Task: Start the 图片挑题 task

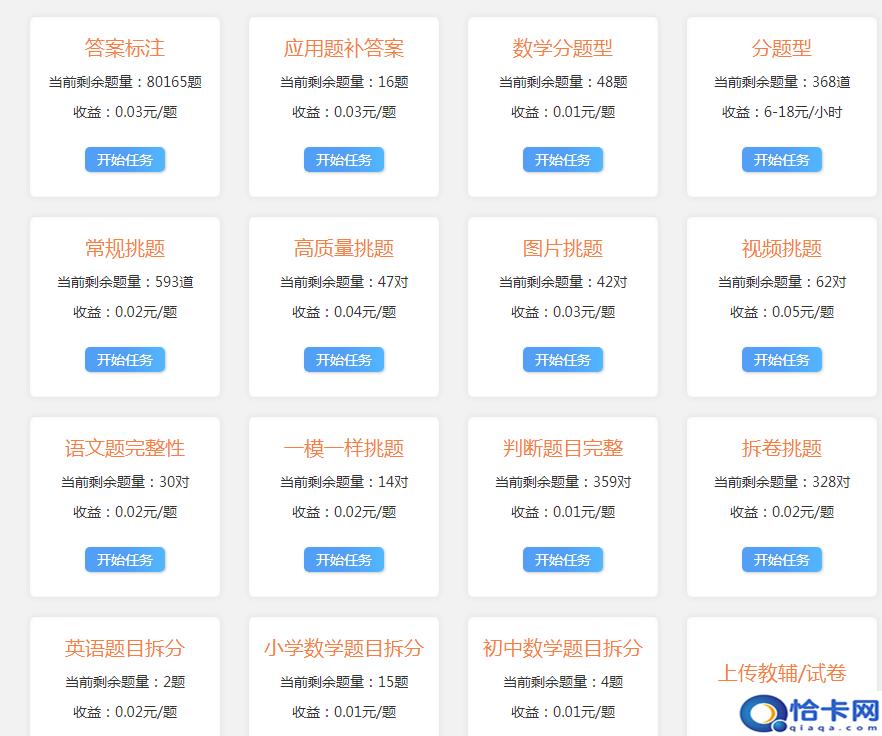Action: (x=562, y=360)
